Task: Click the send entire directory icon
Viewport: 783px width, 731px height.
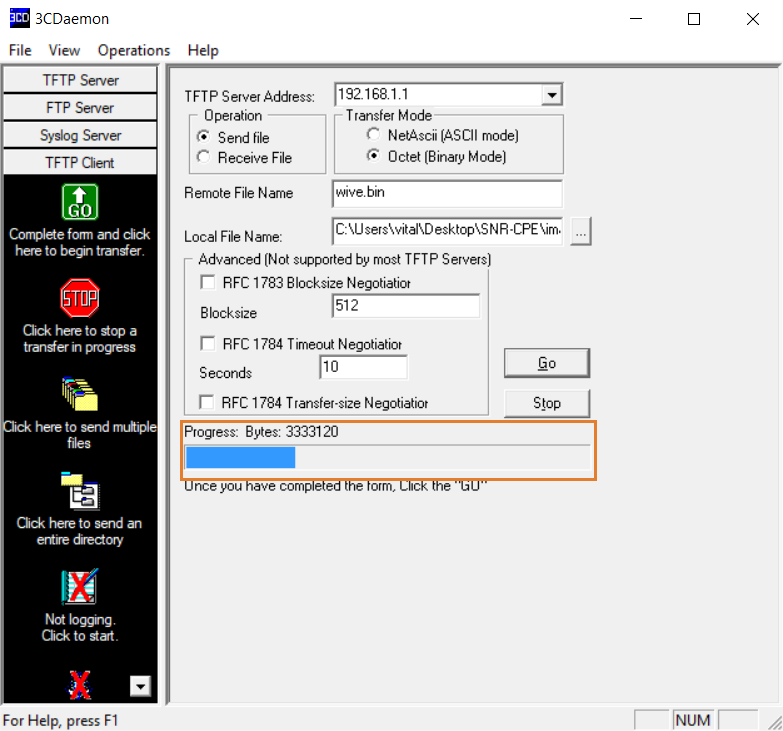Action: click(x=80, y=492)
